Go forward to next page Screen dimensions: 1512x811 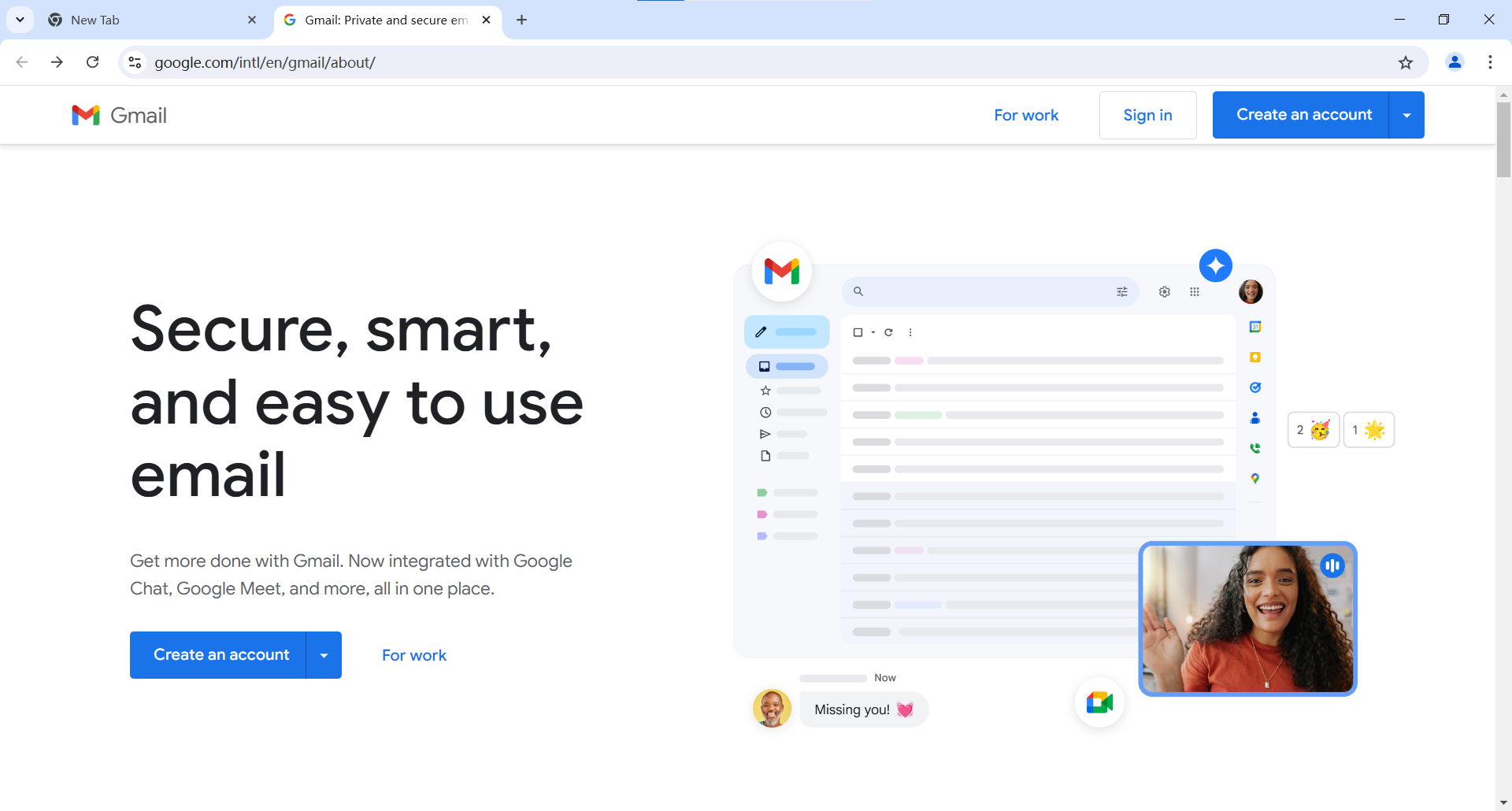[57, 62]
